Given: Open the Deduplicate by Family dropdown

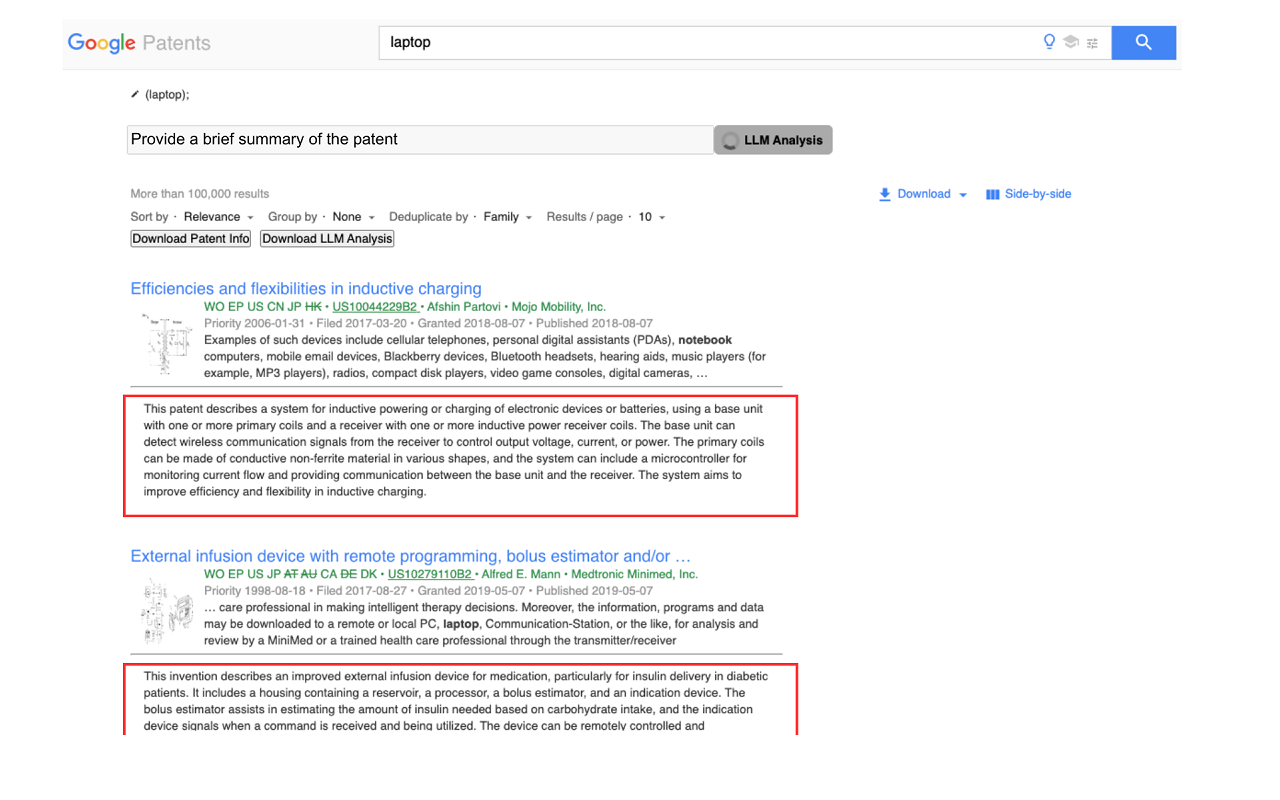Looking at the screenshot, I should (x=508, y=217).
